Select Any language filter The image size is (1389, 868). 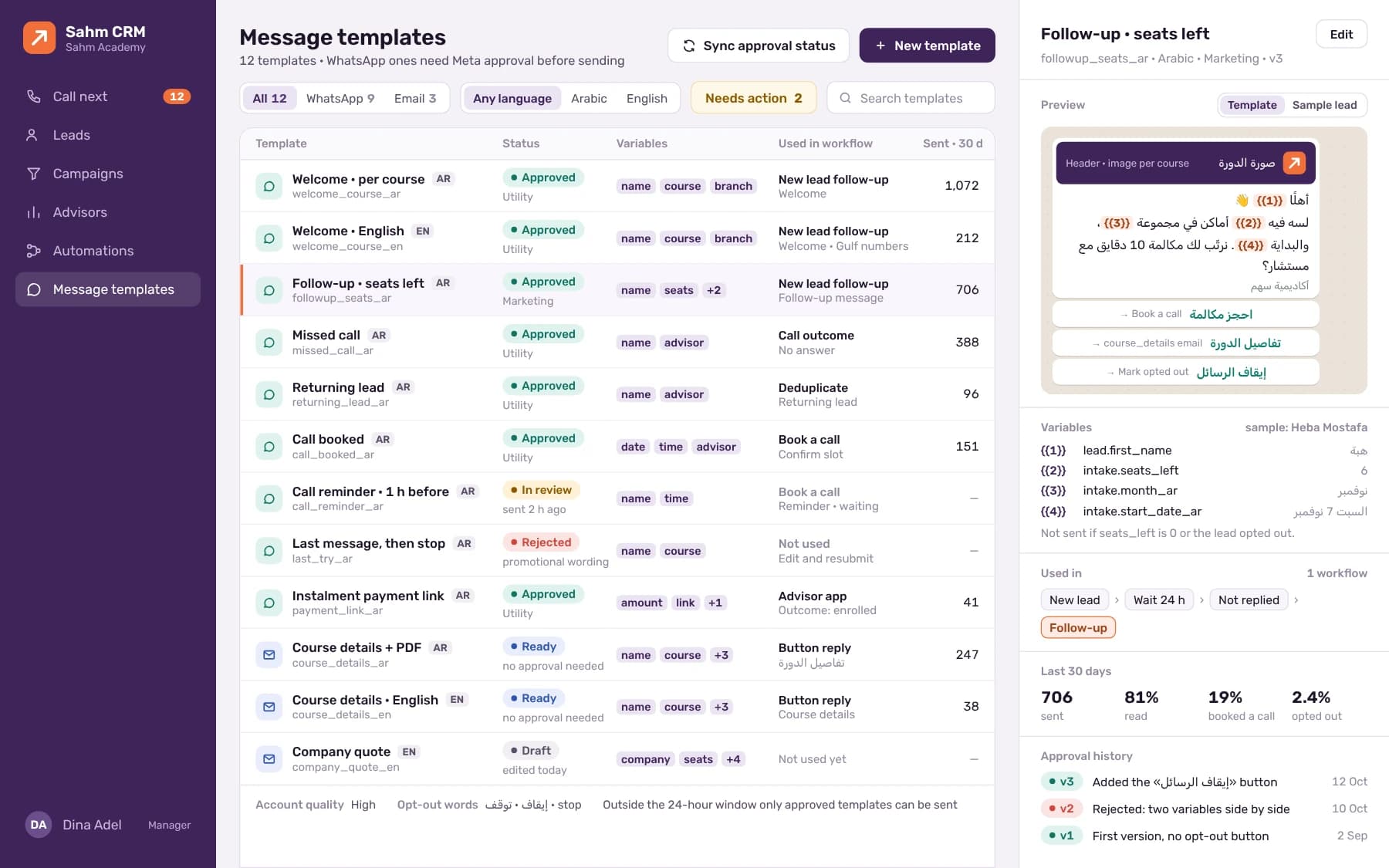(x=512, y=98)
